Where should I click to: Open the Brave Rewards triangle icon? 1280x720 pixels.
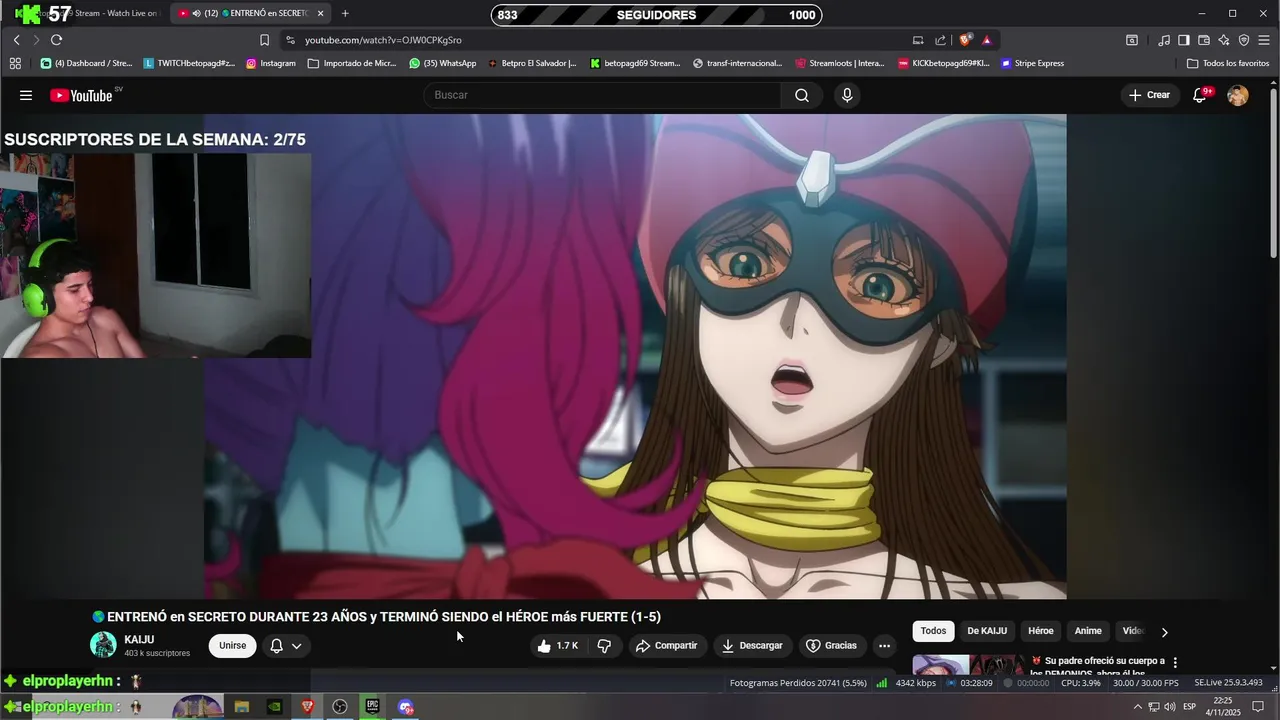pyautogui.click(x=986, y=40)
